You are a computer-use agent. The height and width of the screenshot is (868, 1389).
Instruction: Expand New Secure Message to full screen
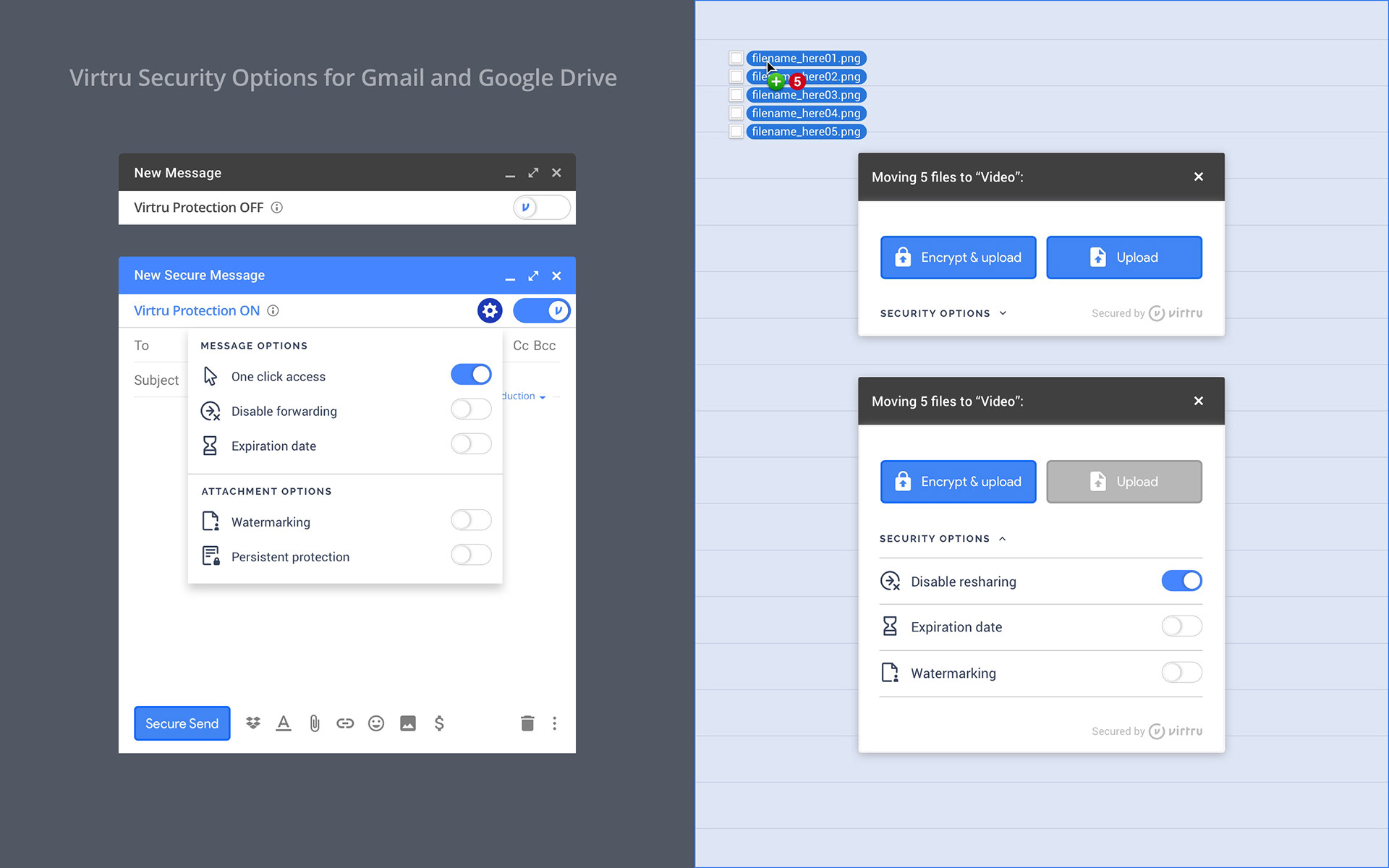pos(533,276)
